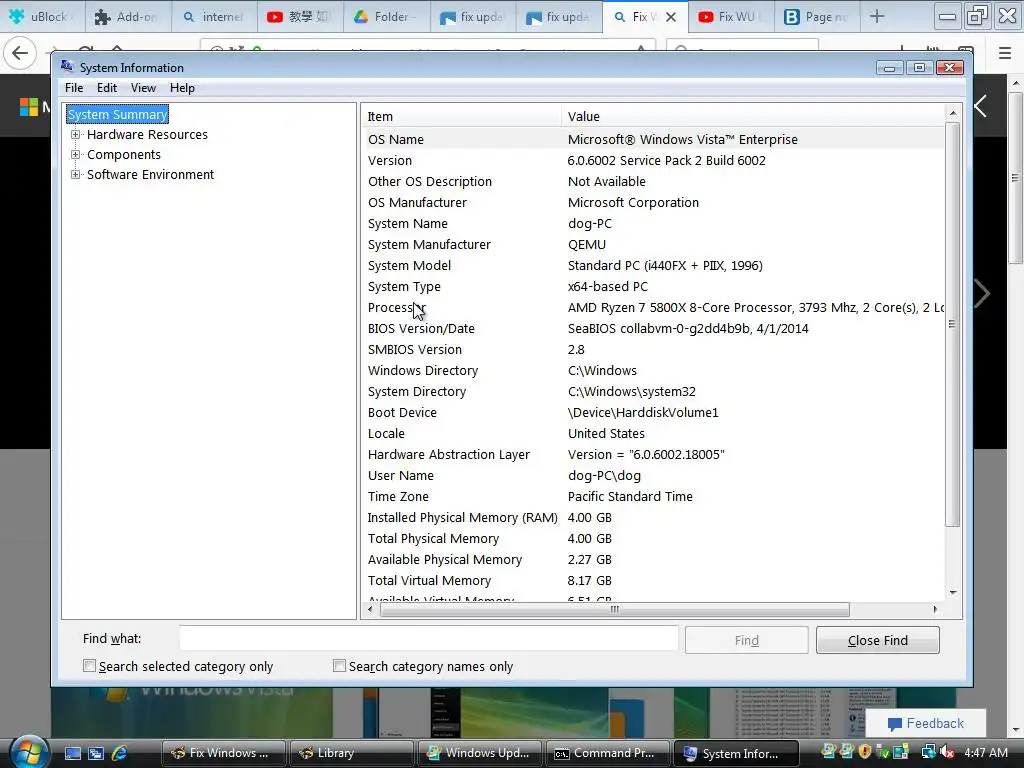Click the System Information title bar icon
Image resolution: width=1024 pixels, height=768 pixels.
(67, 66)
